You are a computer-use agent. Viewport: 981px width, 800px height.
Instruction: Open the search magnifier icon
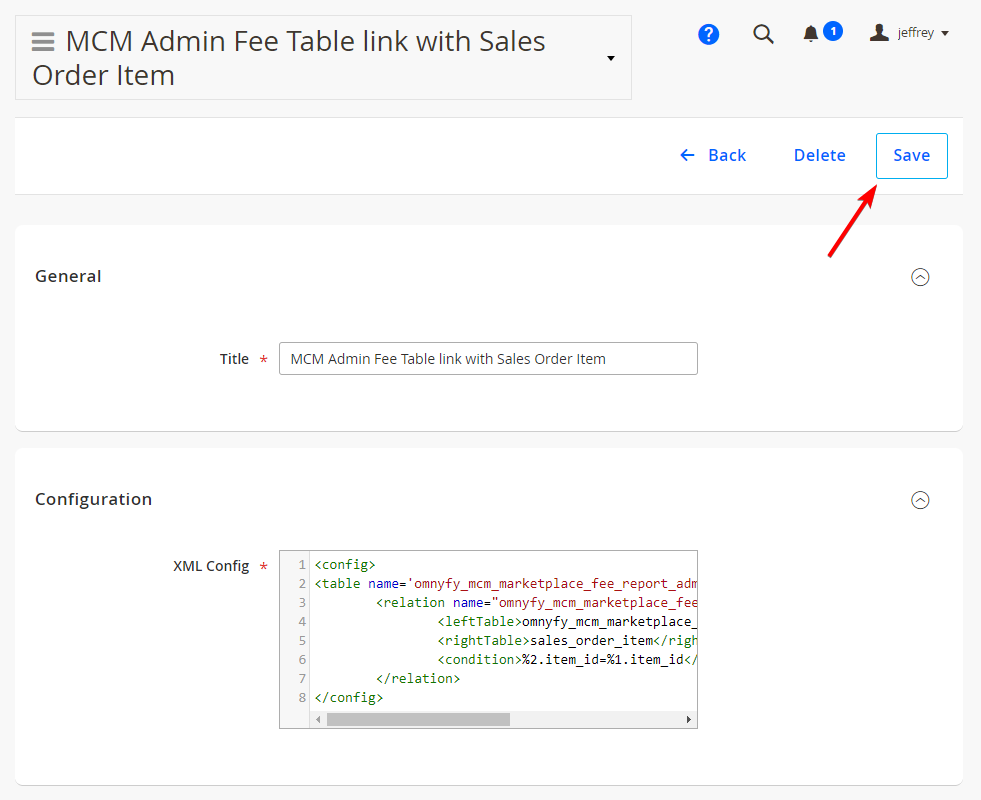763,34
